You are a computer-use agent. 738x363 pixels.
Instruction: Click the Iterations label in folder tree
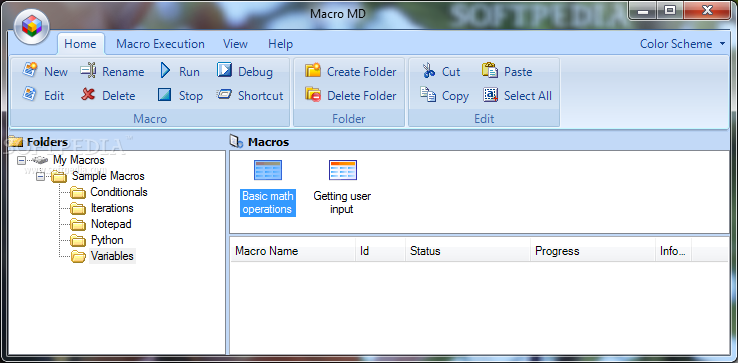[112, 208]
